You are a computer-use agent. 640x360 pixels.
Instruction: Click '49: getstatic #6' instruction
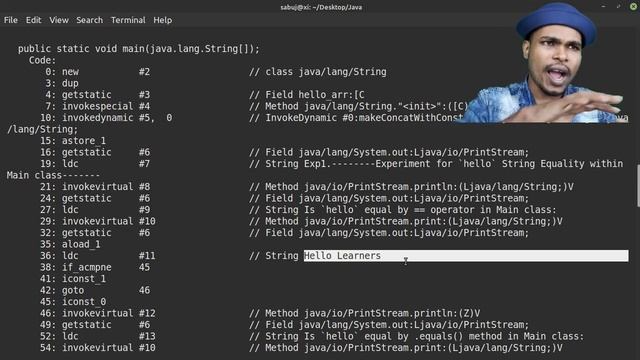95,325
